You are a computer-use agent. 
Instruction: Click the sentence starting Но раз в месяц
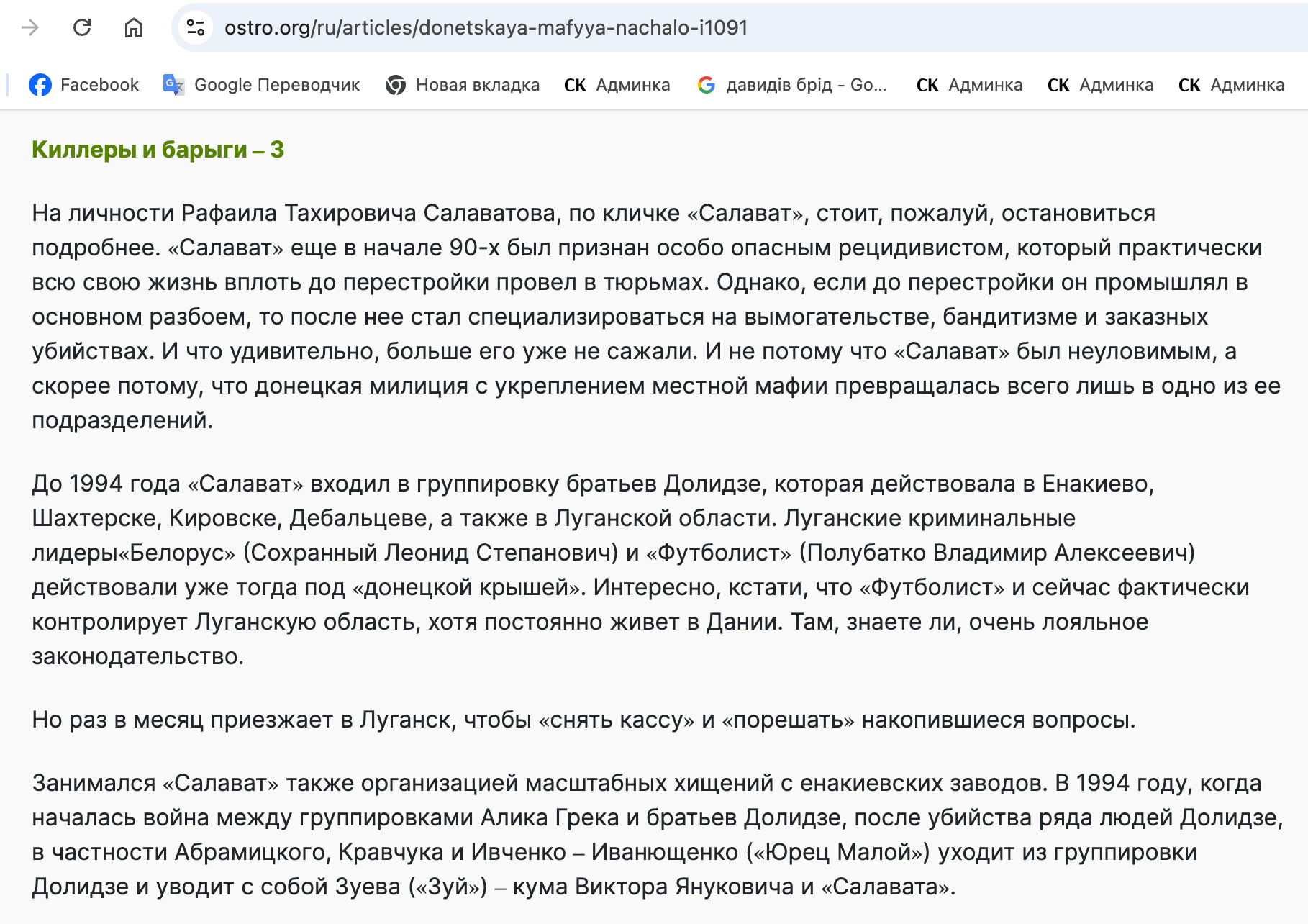coord(583,720)
